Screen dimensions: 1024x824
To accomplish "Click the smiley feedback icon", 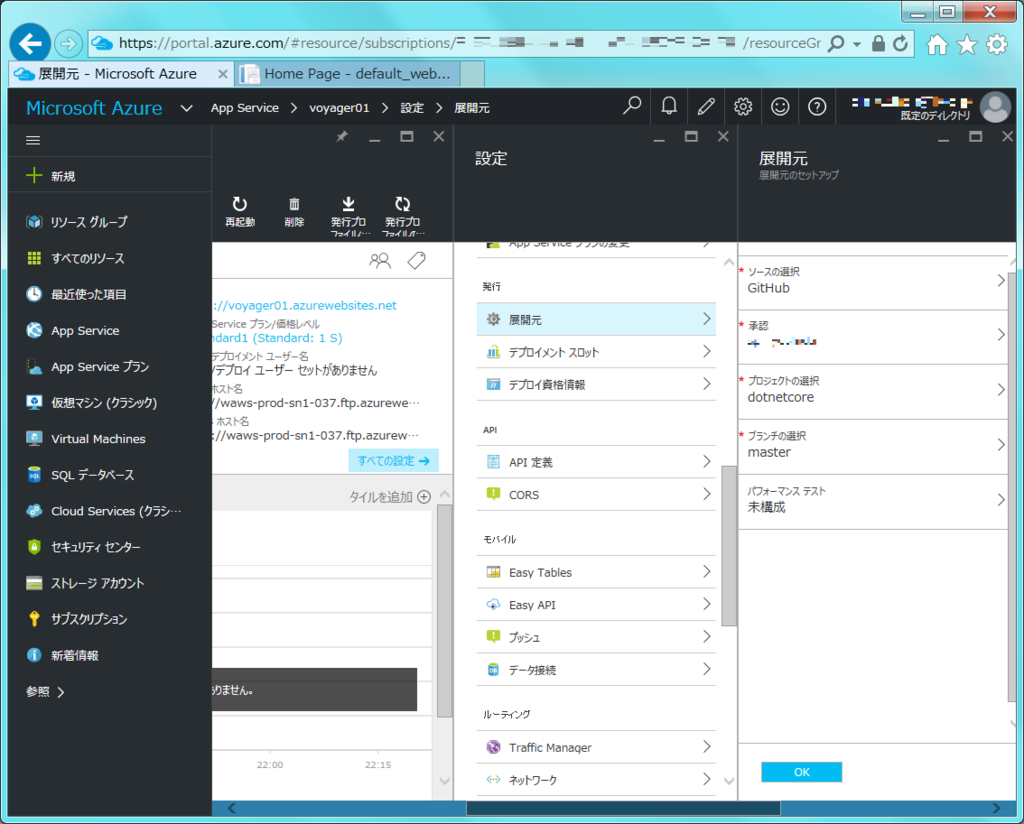I will (780, 106).
